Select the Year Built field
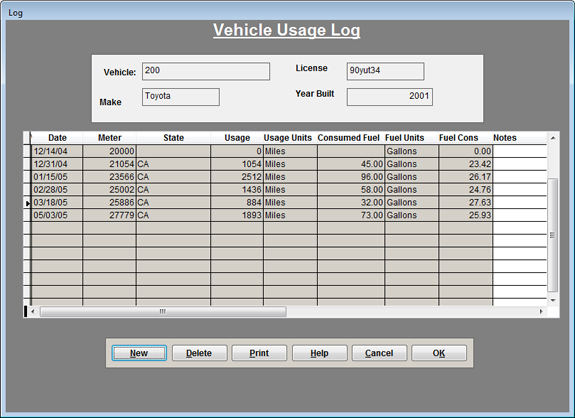The image size is (575, 418). pyautogui.click(x=390, y=97)
